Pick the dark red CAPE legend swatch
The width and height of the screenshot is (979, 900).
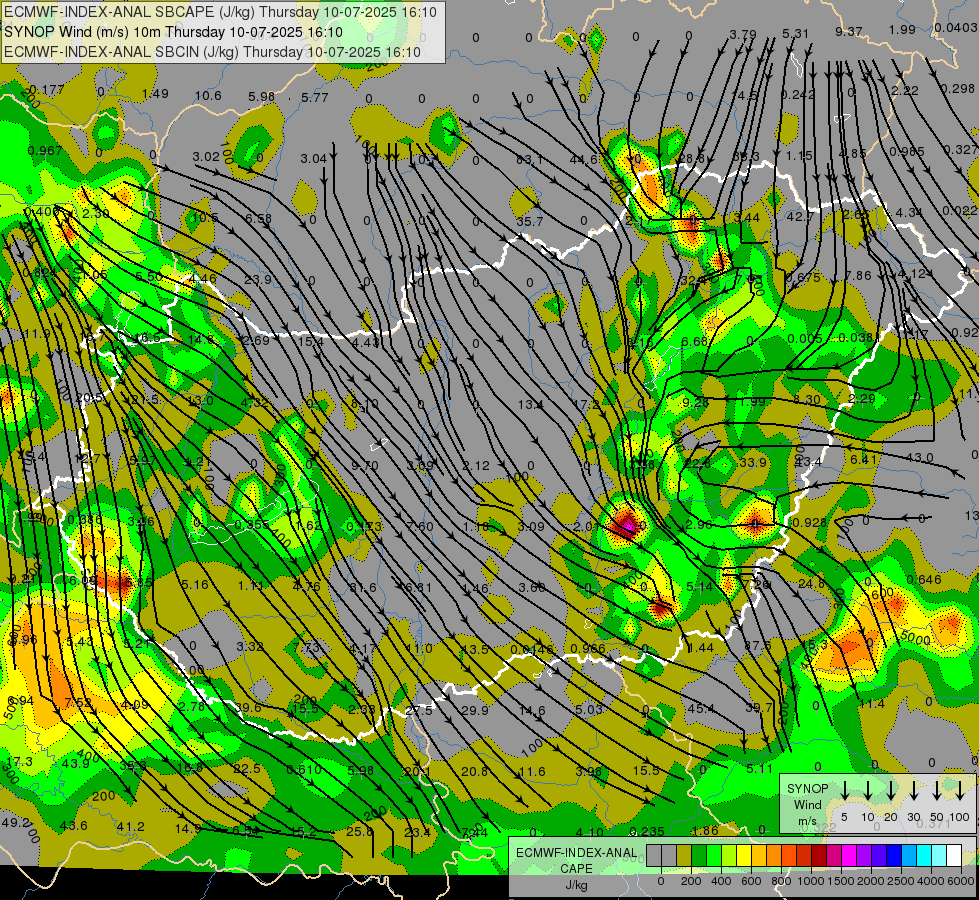819,855
